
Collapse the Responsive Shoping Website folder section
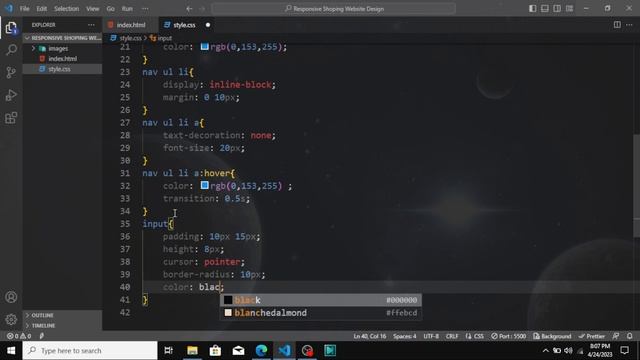(62, 38)
